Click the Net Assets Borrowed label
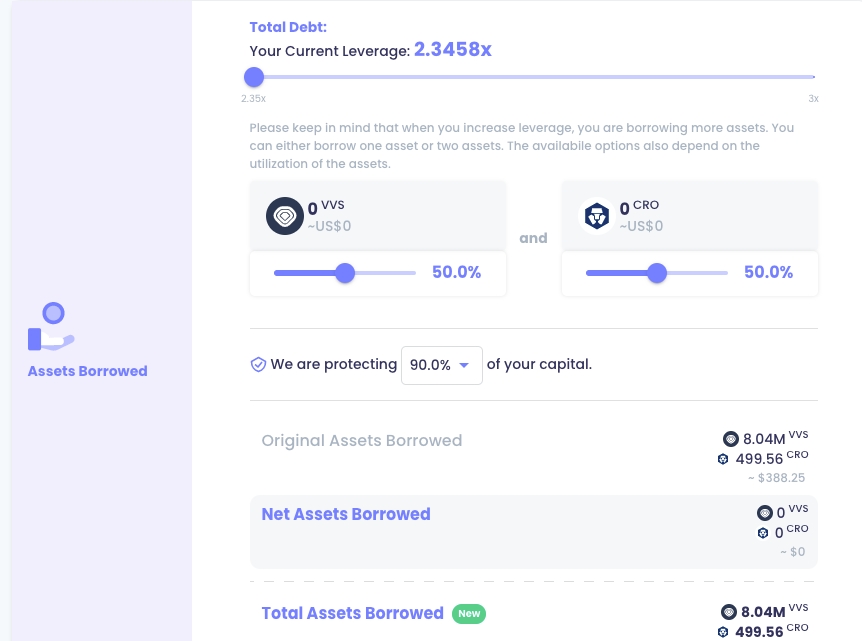The height and width of the screenshot is (641, 862). 346,514
